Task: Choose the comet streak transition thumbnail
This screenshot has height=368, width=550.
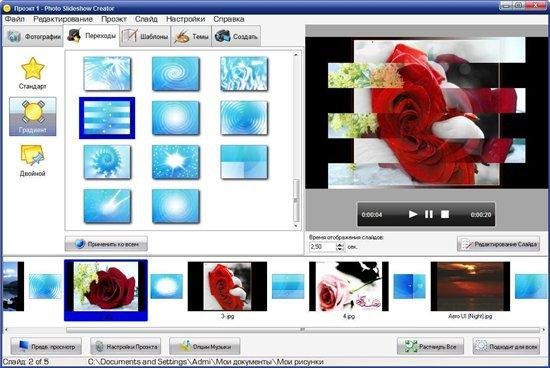Action: (107, 207)
